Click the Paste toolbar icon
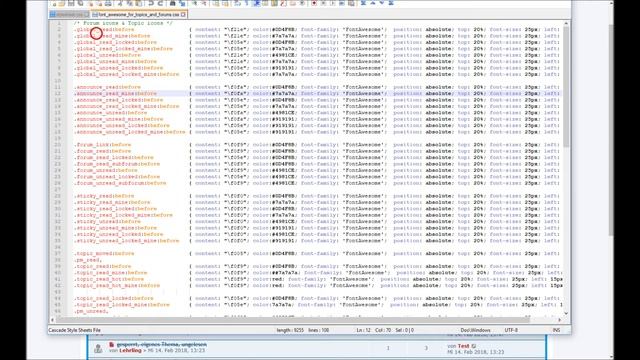The width and height of the screenshot is (640, 360). click(139, 3)
